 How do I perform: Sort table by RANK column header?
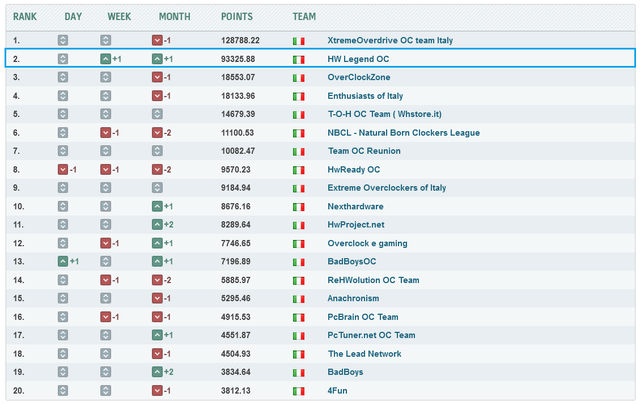coord(24,17)
